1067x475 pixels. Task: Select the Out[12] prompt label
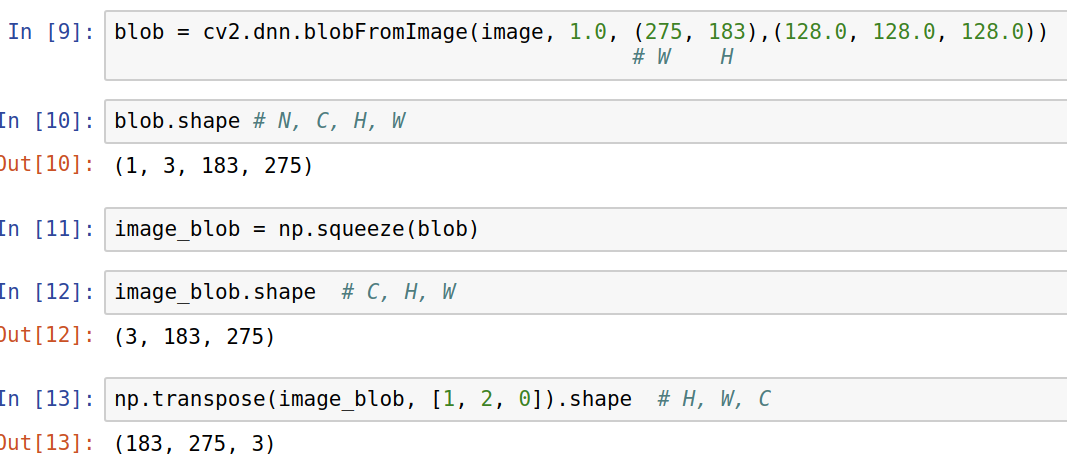click(x=46, y=336)
